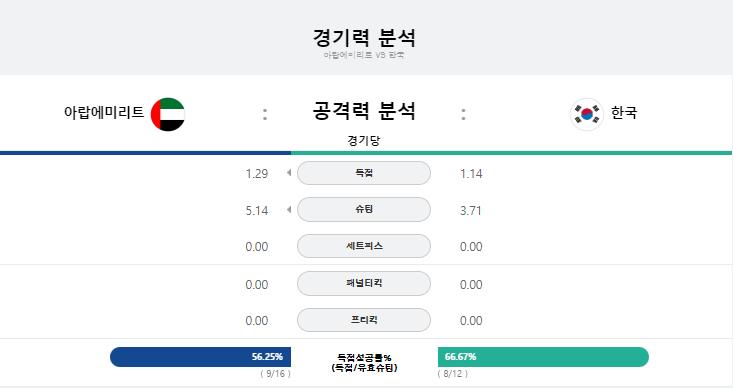The width and height of the screenshot is (733, 388).
Task: Click the arrow beside the 1.29 goals value
Action: pos(289,173)
